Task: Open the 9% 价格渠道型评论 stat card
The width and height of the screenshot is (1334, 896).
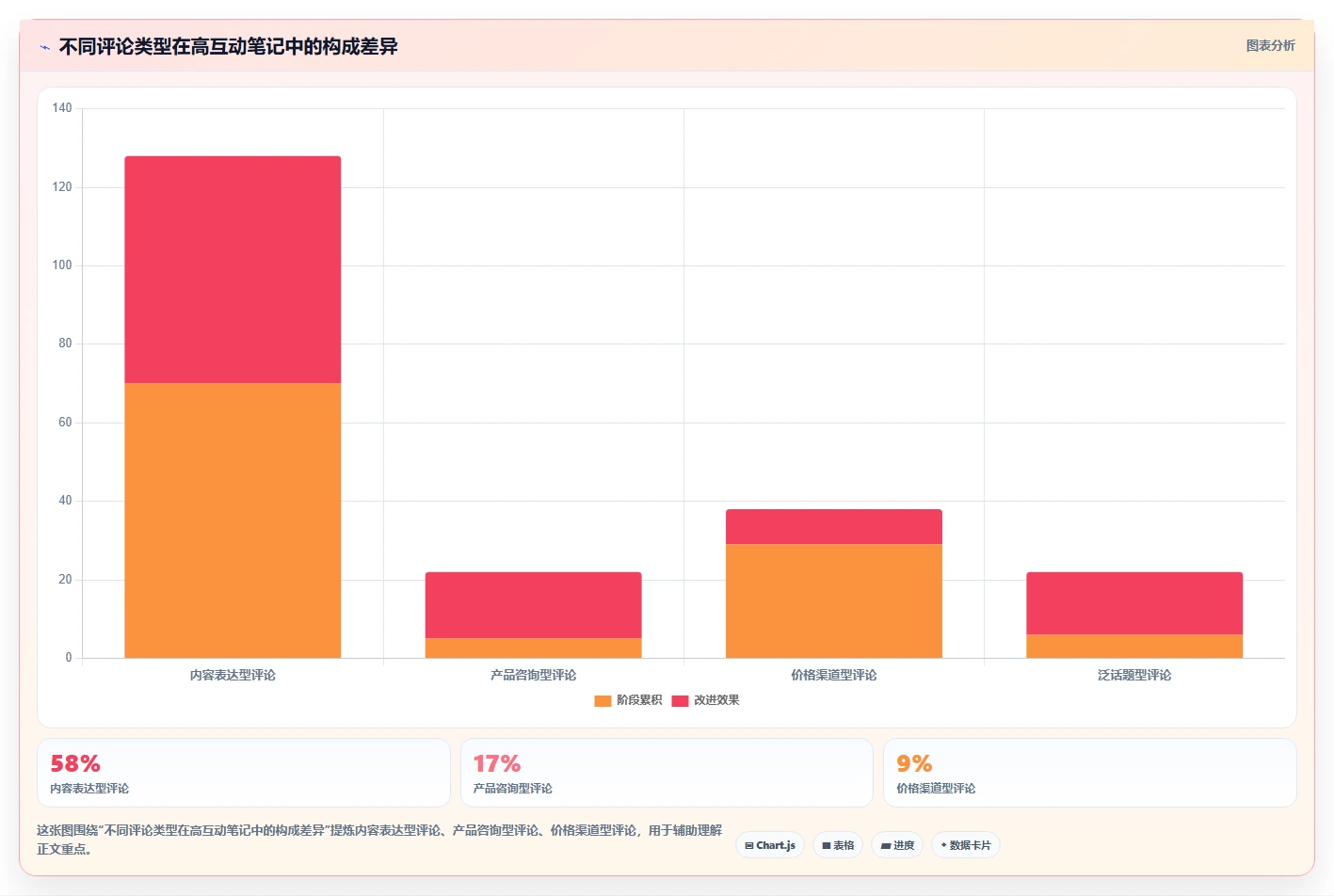Action: [1090, 773]
